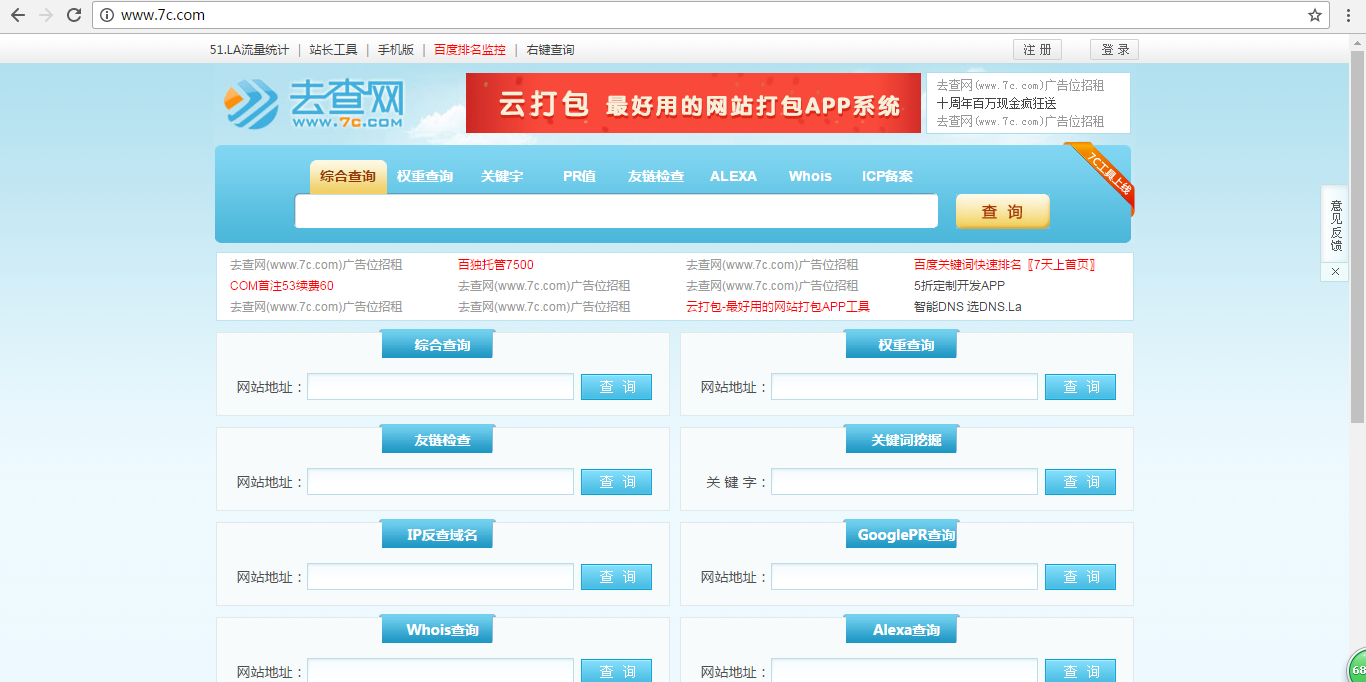Screen dimensions: 1366x682
Task: Click 查询 button in 友链检查 panel
Action: tap(616, 482)
